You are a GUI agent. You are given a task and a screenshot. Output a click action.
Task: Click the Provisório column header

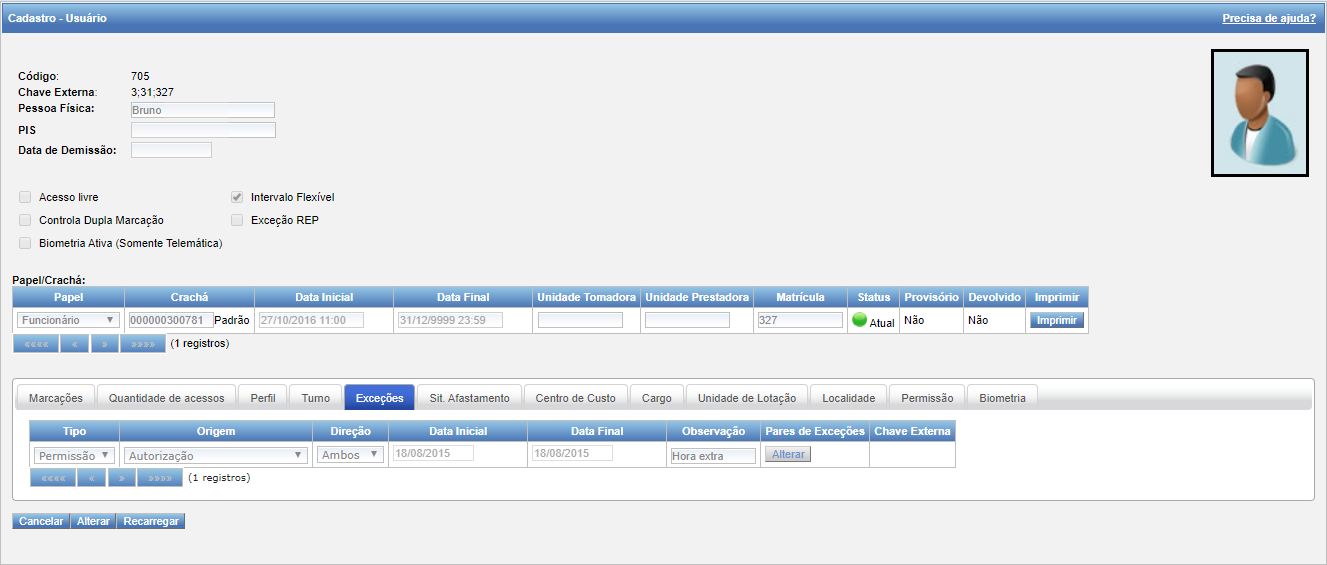[x=932, y=297]
